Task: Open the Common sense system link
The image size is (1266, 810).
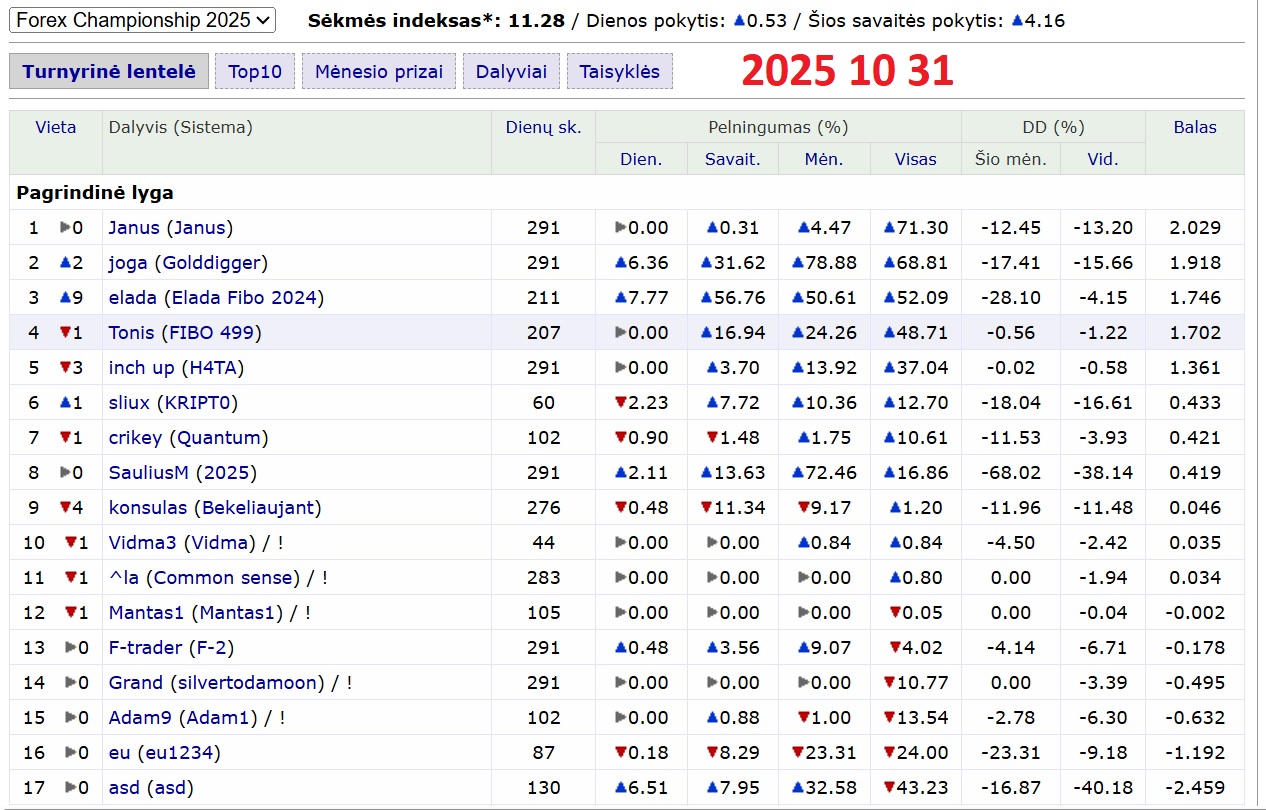Action: pos(225,578)
